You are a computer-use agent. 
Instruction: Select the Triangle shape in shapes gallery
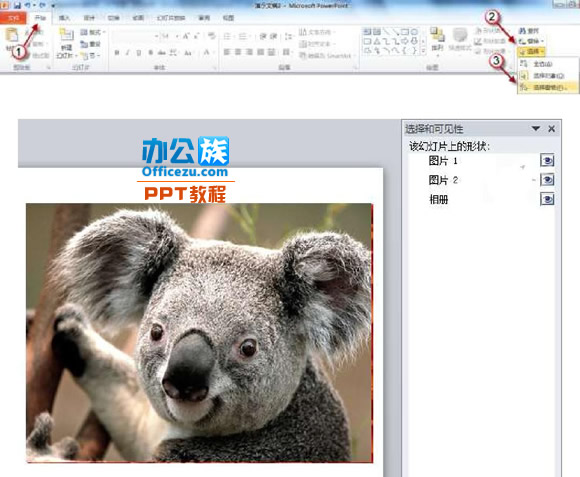click(377, 41)
